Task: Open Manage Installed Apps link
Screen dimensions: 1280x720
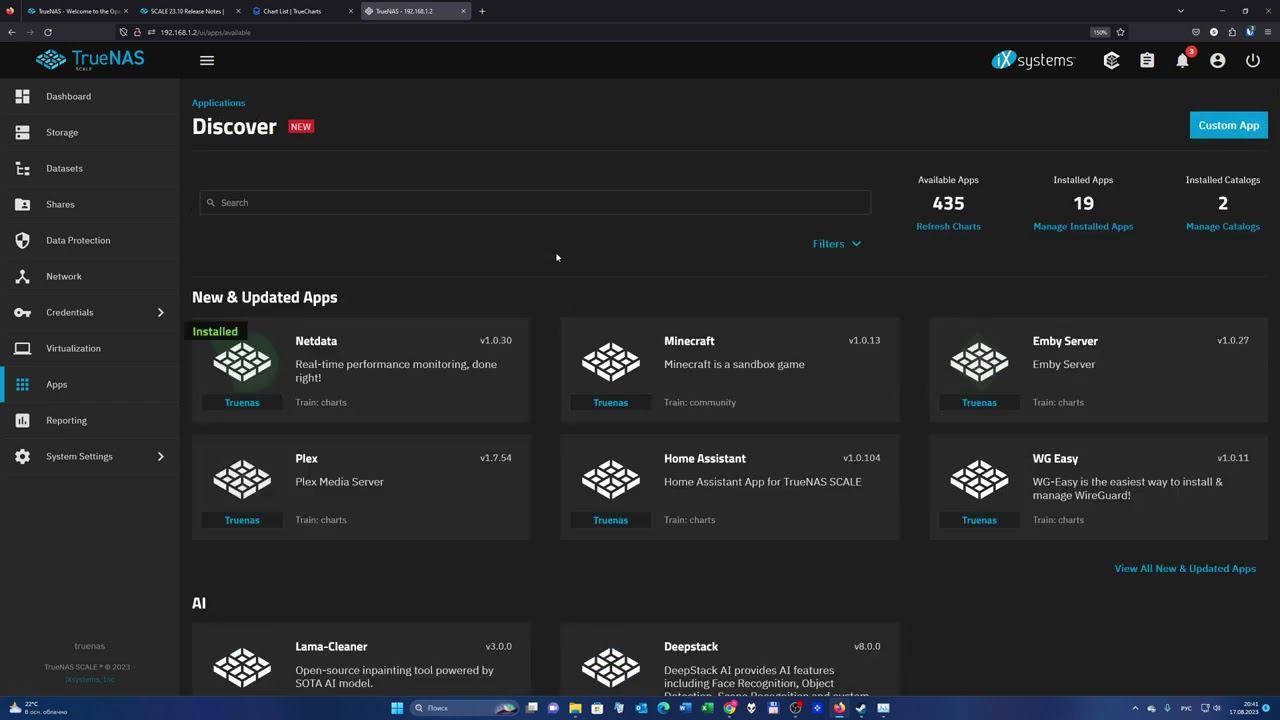Action: pos(1083,226)
